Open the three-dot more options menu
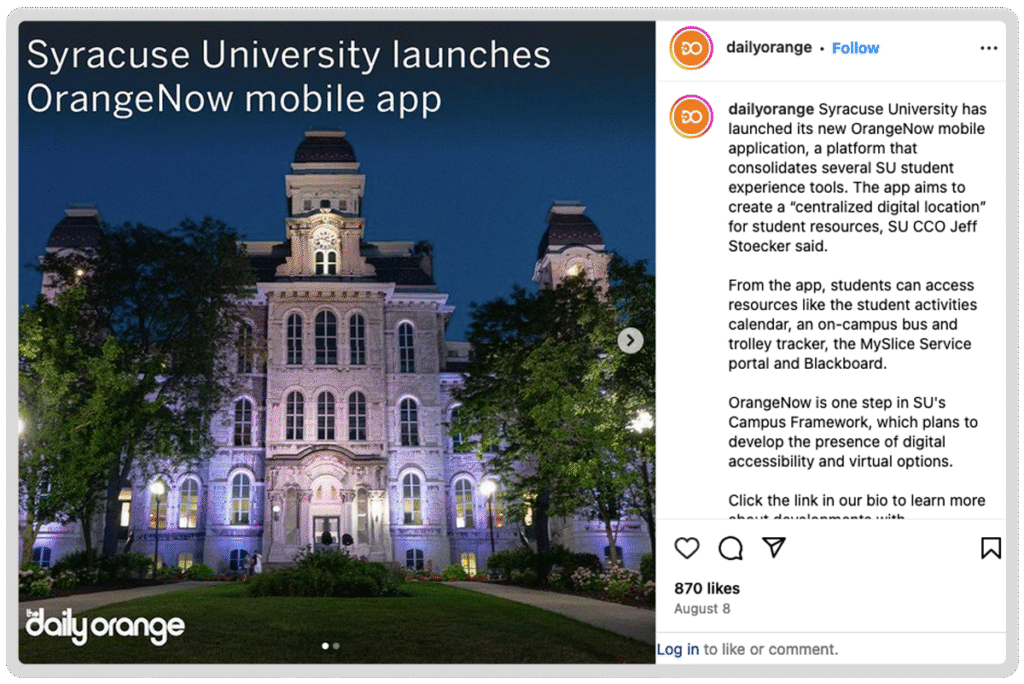Viewport: 1024px width, 684px height. pos(989,48)
